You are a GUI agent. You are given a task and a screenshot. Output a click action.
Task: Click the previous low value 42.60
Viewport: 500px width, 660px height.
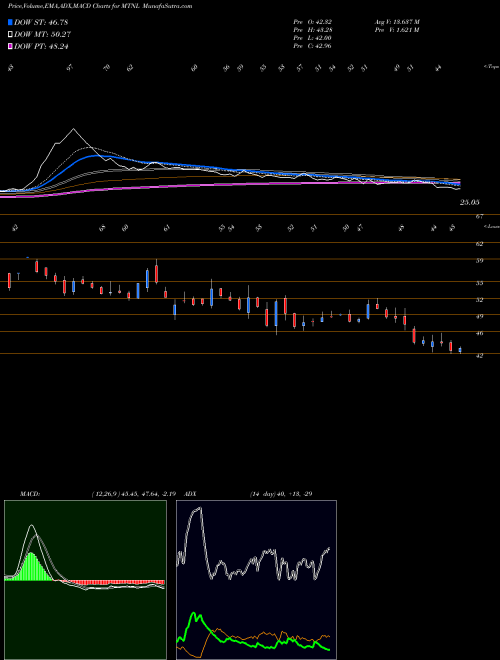323,38
